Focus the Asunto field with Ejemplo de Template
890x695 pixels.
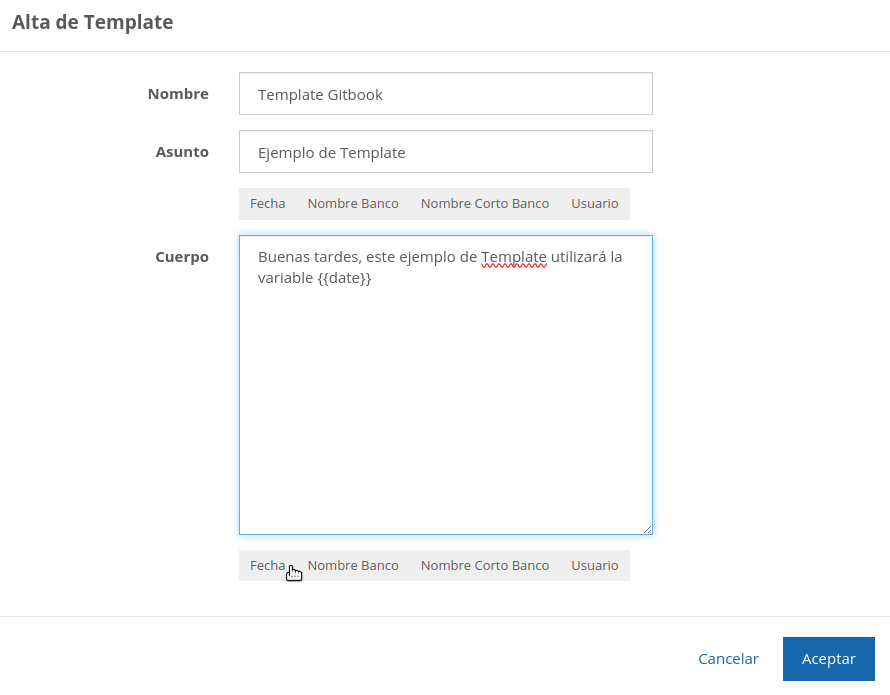[445, 152]
